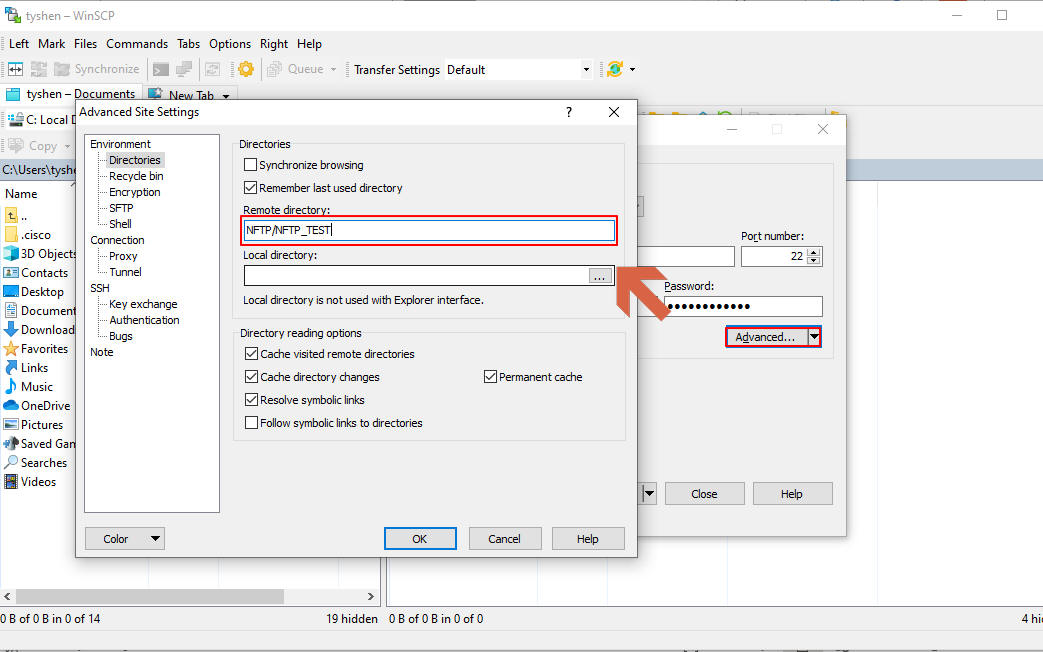The width and height of the screenshot is (1043, 652).
Task: Click OK in Advanced Site Settings
Action: pos(420,539)
